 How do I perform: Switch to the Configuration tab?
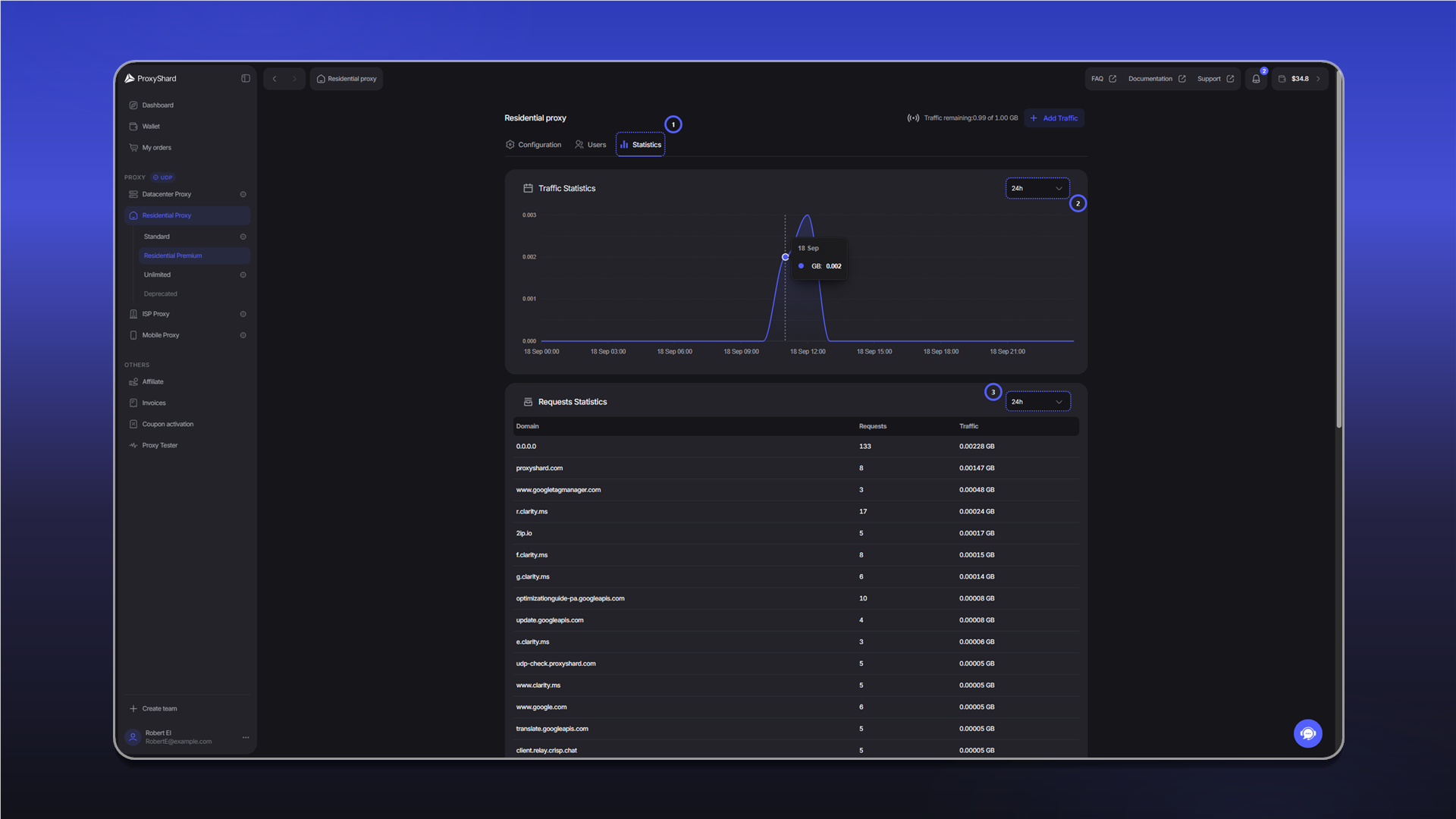point(534,145)
